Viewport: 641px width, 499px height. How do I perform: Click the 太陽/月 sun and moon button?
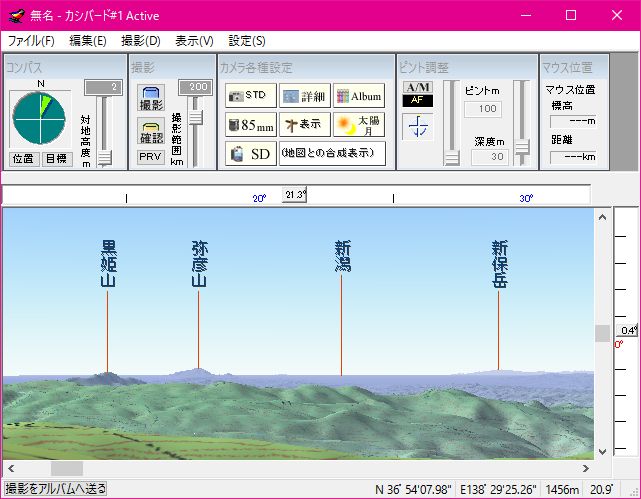click(358, 125)
